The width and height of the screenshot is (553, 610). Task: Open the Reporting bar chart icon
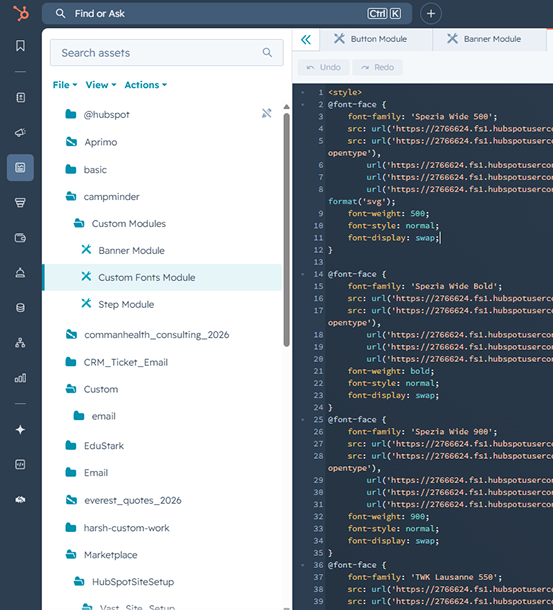point(20,378)
